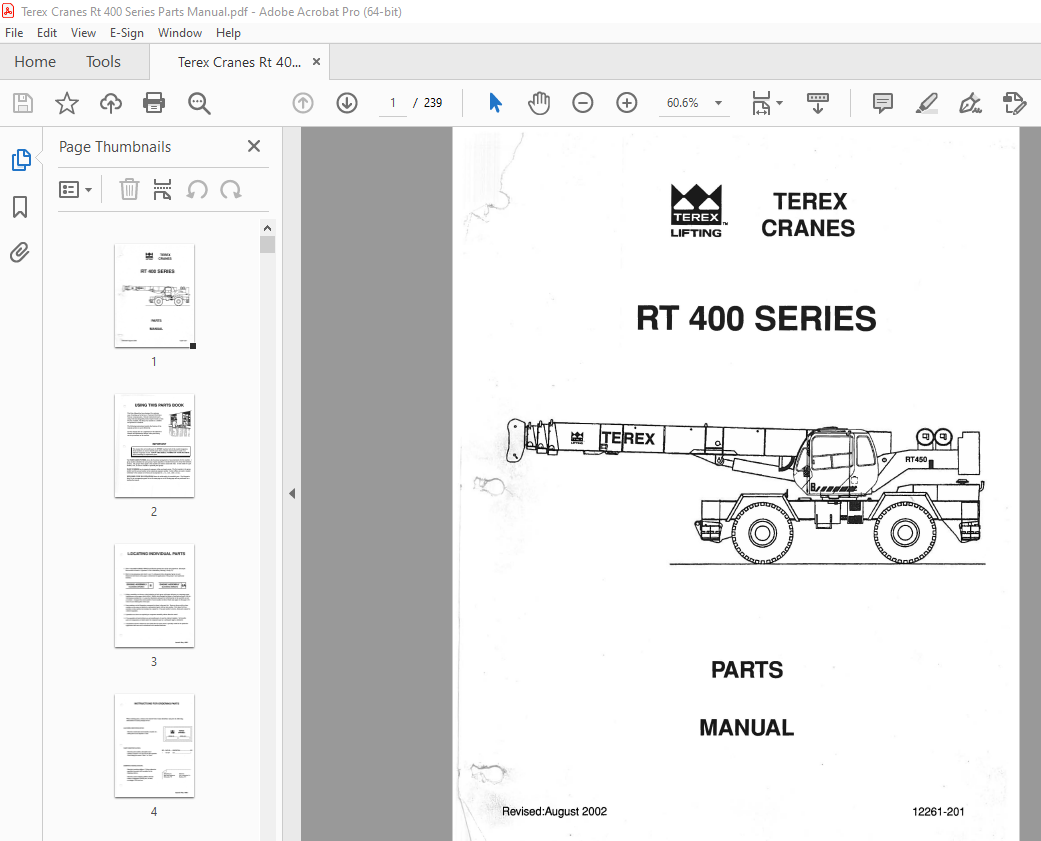
Task: Open the Attachments paperclip panel
Action: coord(19,252)
